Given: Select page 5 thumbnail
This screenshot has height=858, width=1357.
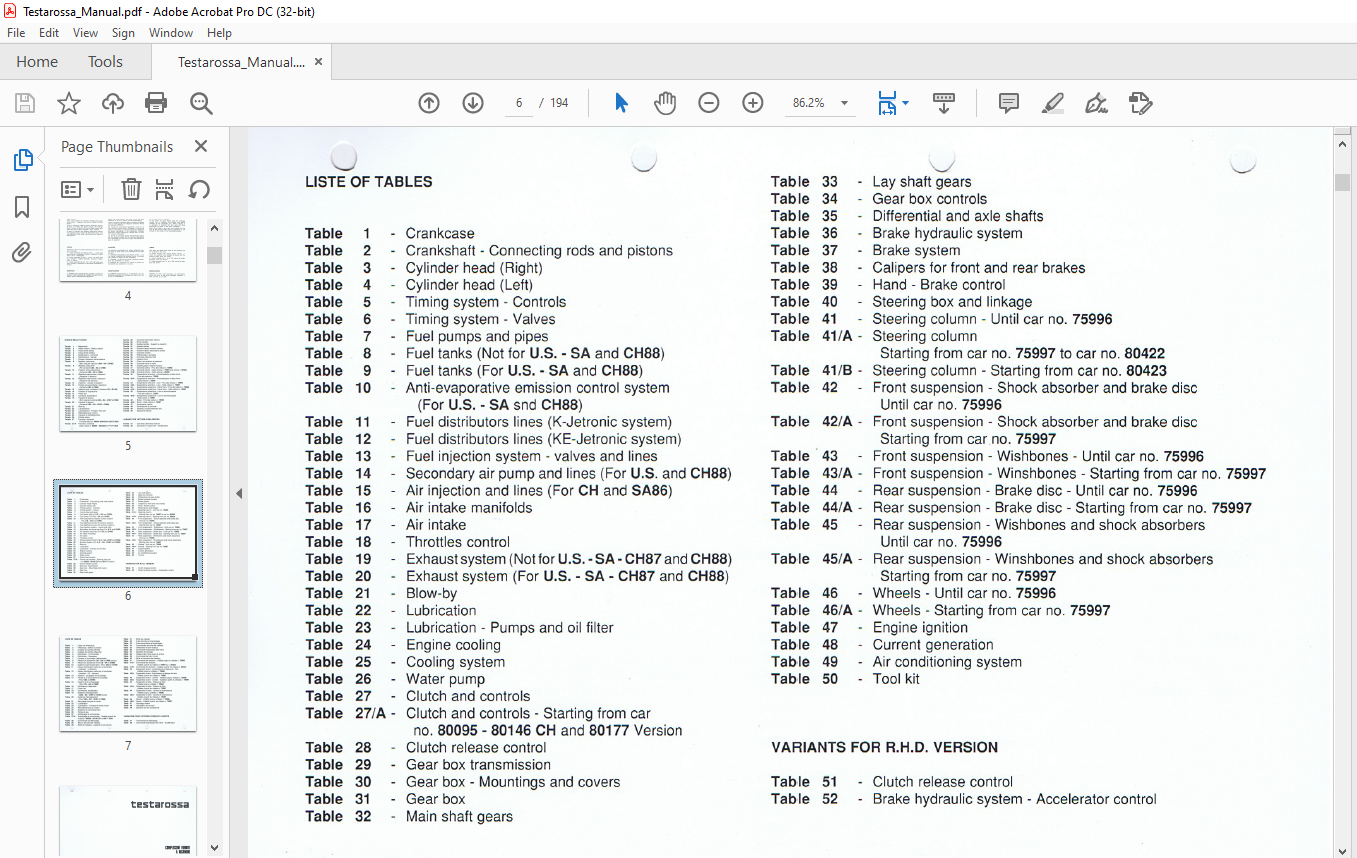Looking at the screenshot, I should point(128,384).
